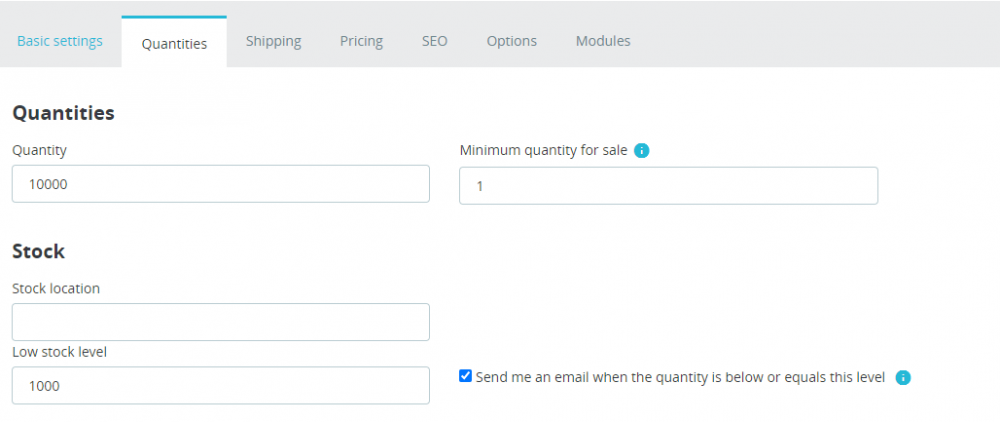Click the info icon beside Minimum quantity for sale
This screenshot has height=422, width=1000.
642,150
